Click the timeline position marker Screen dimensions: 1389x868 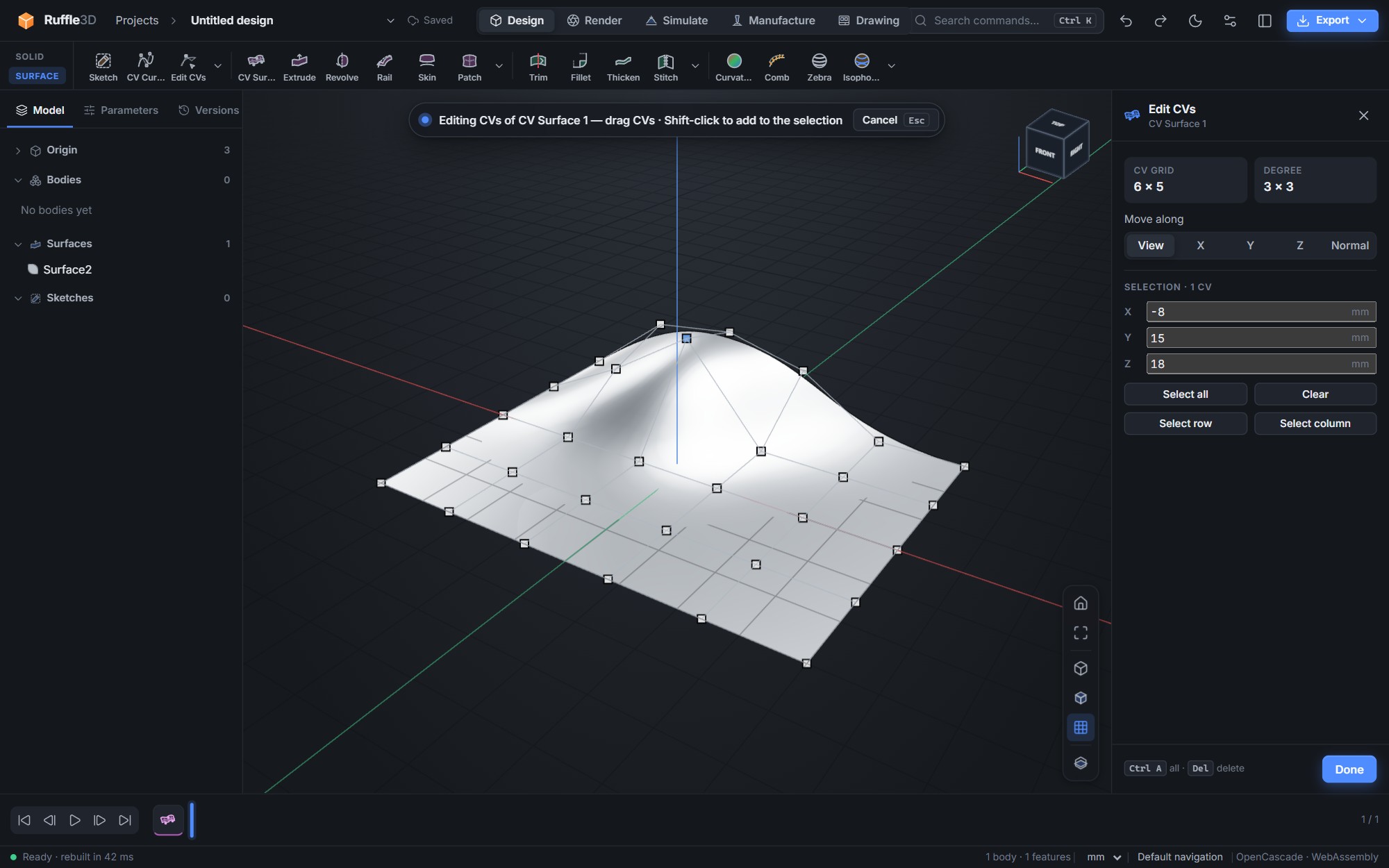click(x=192, y=820)
